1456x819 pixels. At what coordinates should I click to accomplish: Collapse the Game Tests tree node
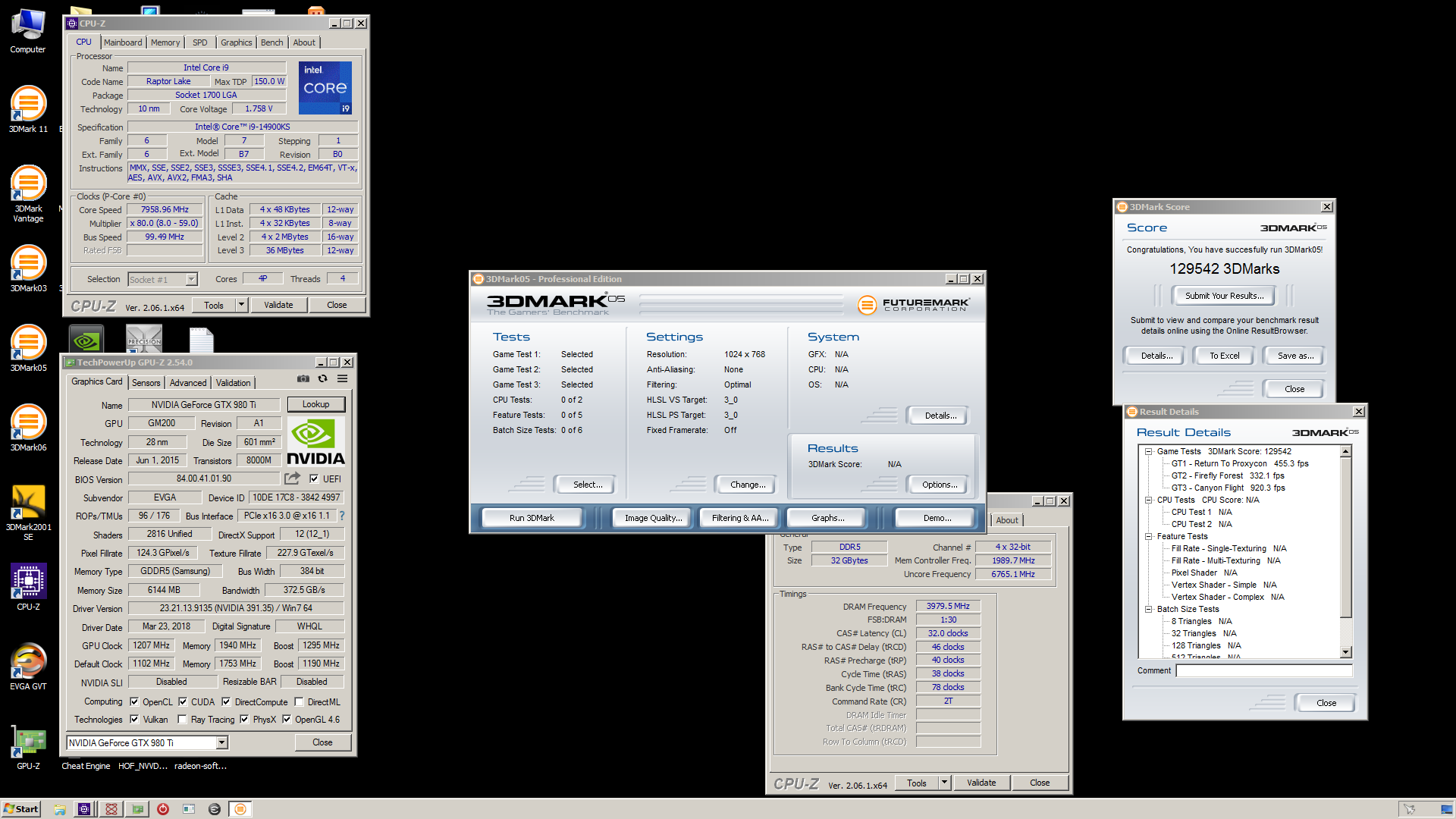[x=1148, y=451]
